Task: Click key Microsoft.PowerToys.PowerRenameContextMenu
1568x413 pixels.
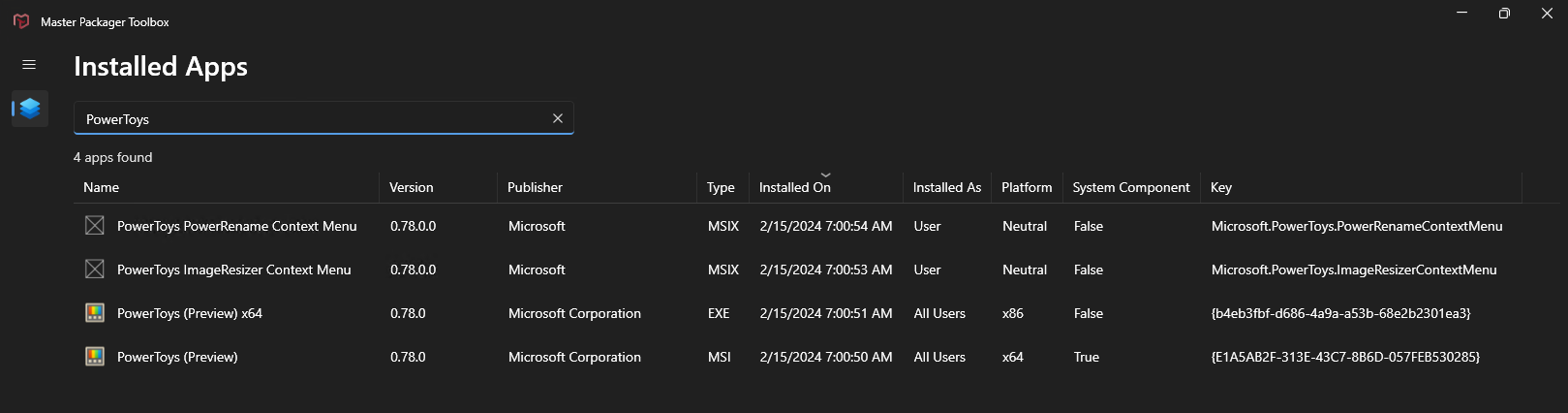Action: pos(1357,226)
